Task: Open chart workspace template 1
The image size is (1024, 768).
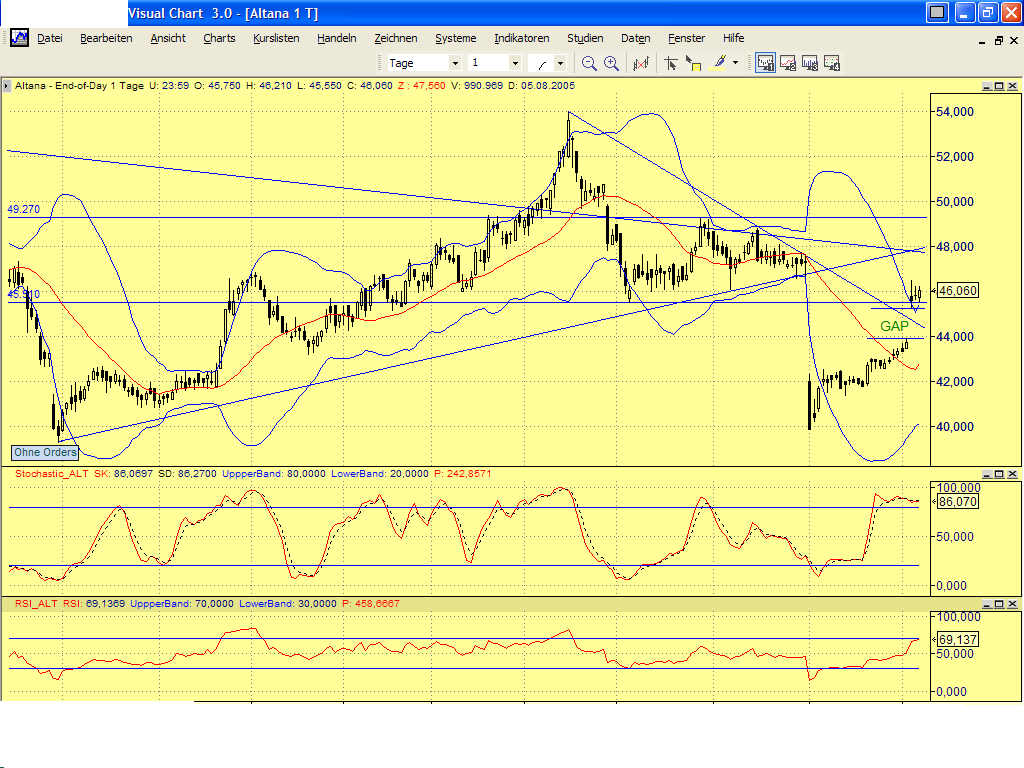Action: [x=765, y=62]
